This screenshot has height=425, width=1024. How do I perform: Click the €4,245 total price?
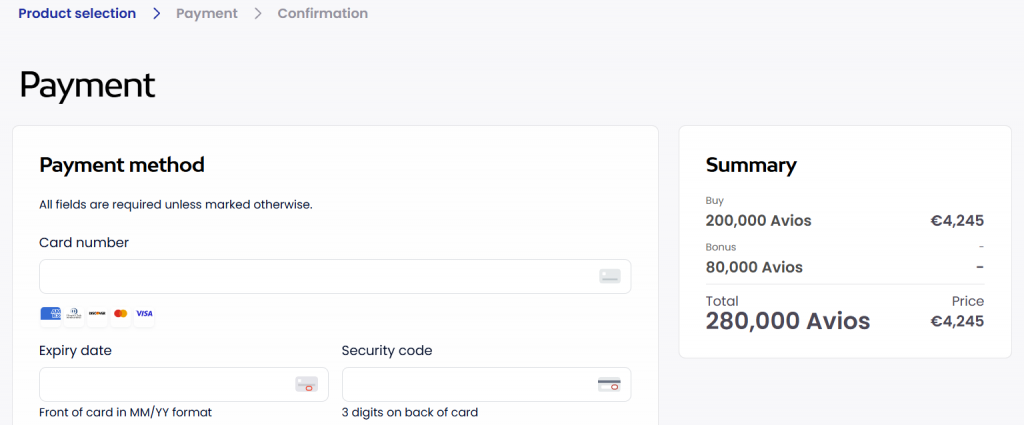pyautogui.click(x=957, y=321)
